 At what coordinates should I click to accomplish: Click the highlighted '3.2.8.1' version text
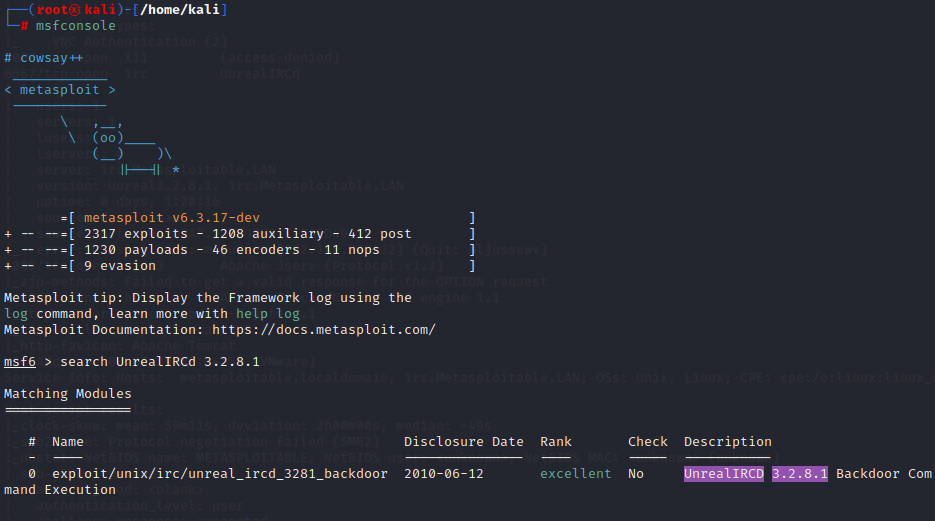click(x=800, y=474)
